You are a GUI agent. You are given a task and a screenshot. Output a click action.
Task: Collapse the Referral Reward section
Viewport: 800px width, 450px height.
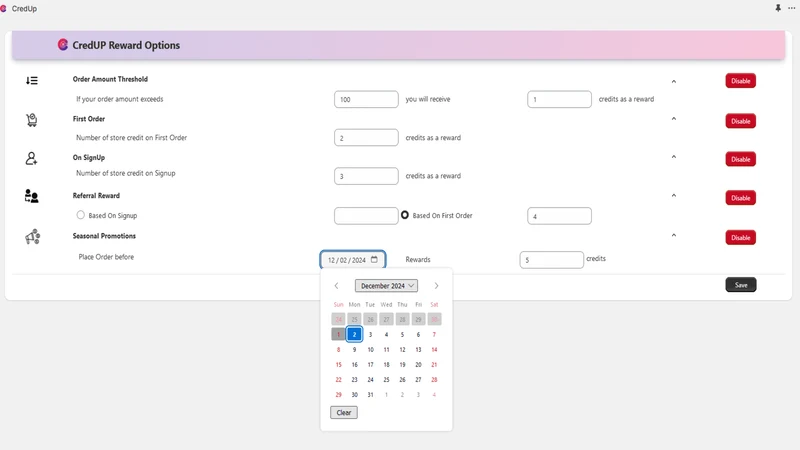pos(674,195)
